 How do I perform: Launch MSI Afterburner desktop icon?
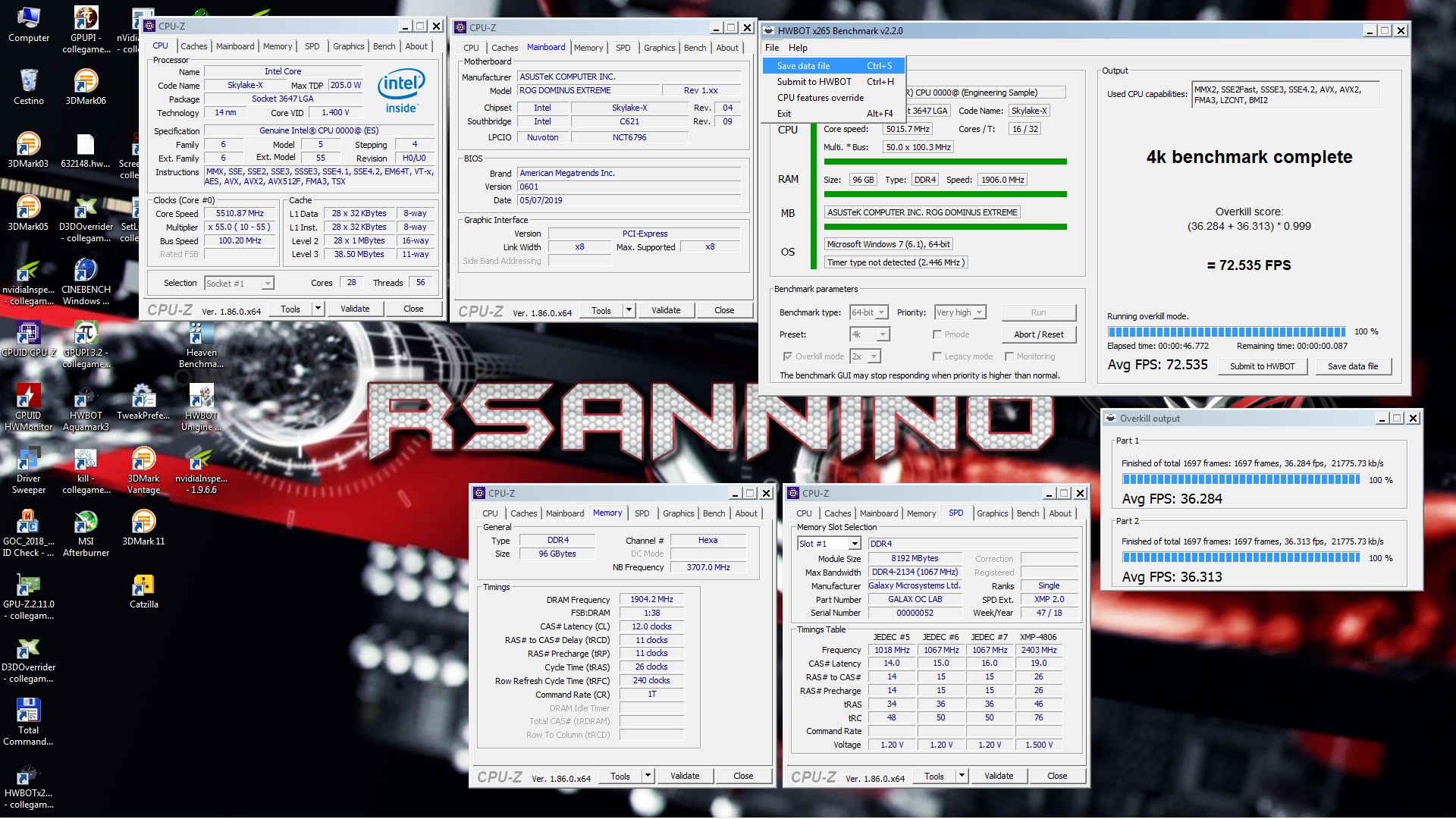click(x=86, y=534)
